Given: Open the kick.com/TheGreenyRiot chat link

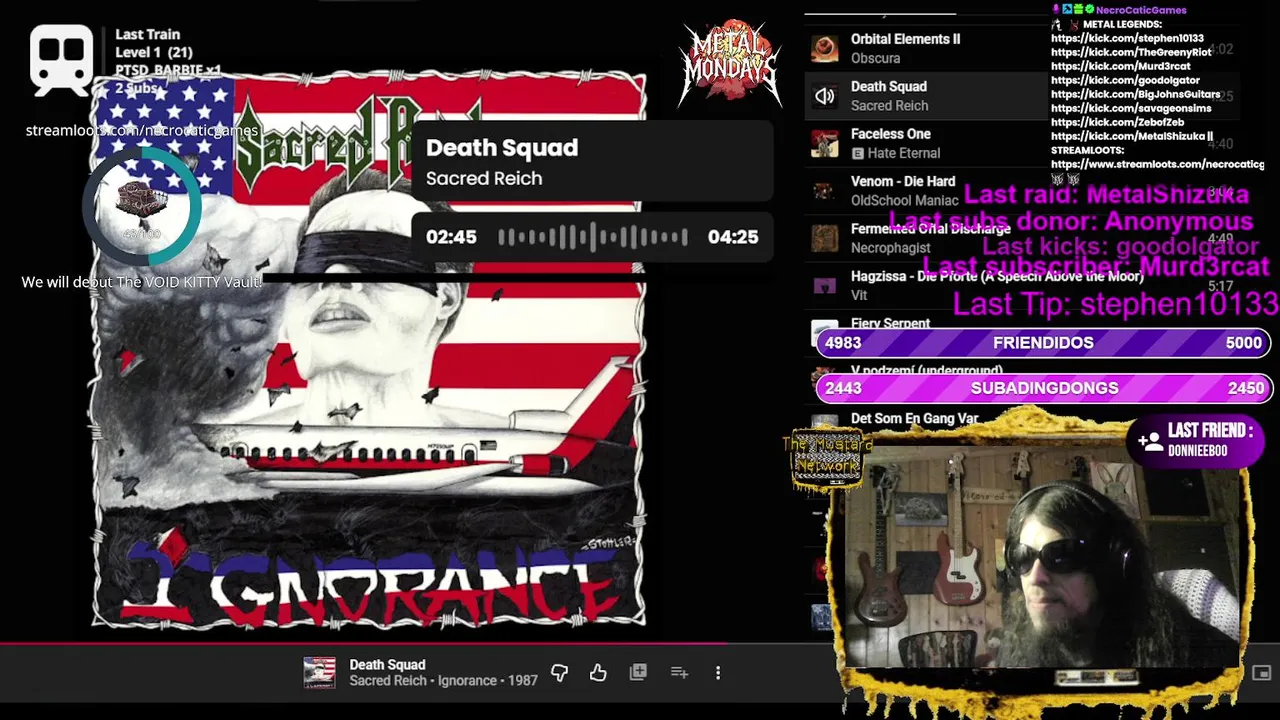Looking at the screenshot, I should [x=1131, y=52].
